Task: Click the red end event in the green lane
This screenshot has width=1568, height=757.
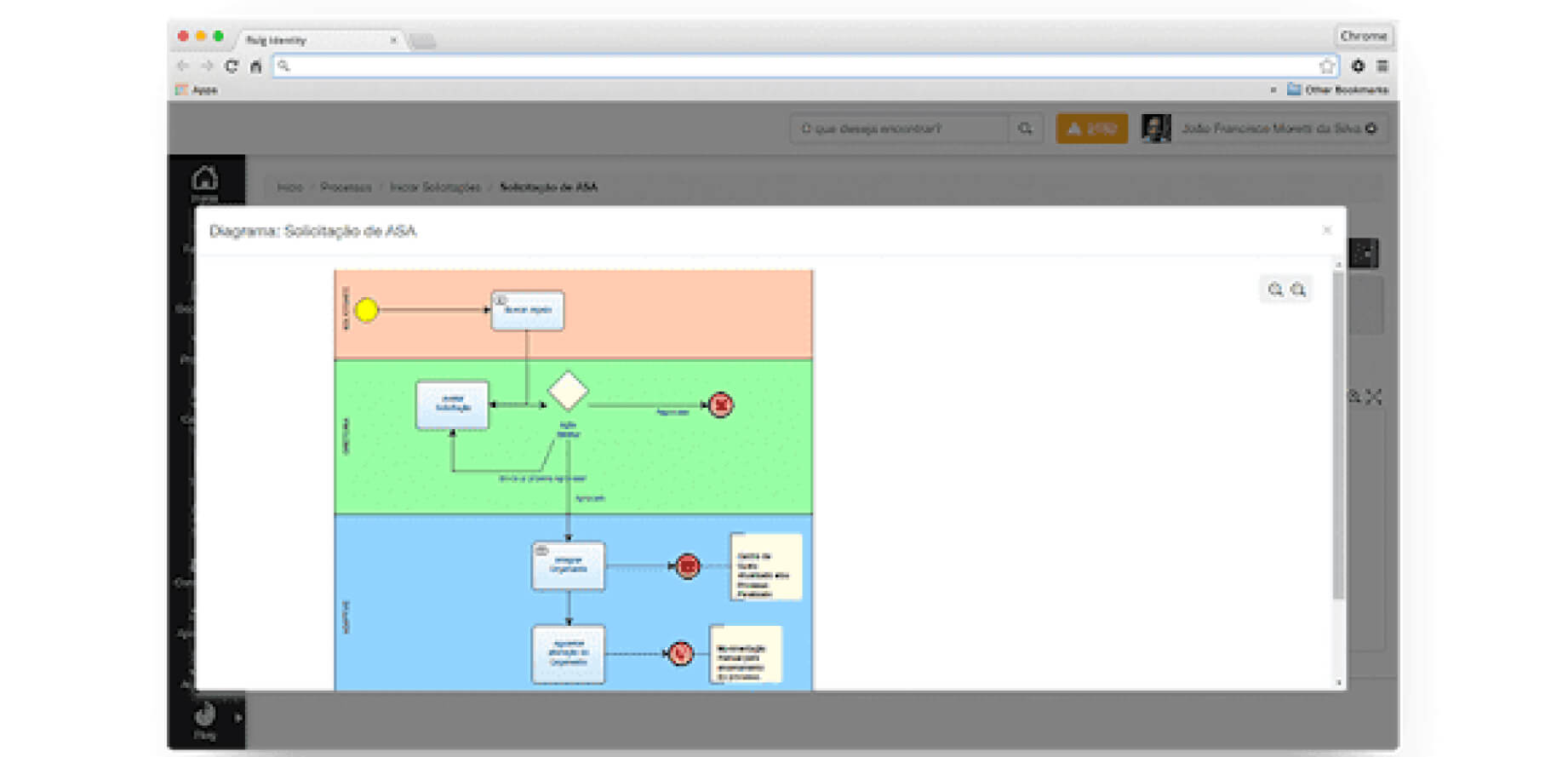Action: tap(721, 404)
